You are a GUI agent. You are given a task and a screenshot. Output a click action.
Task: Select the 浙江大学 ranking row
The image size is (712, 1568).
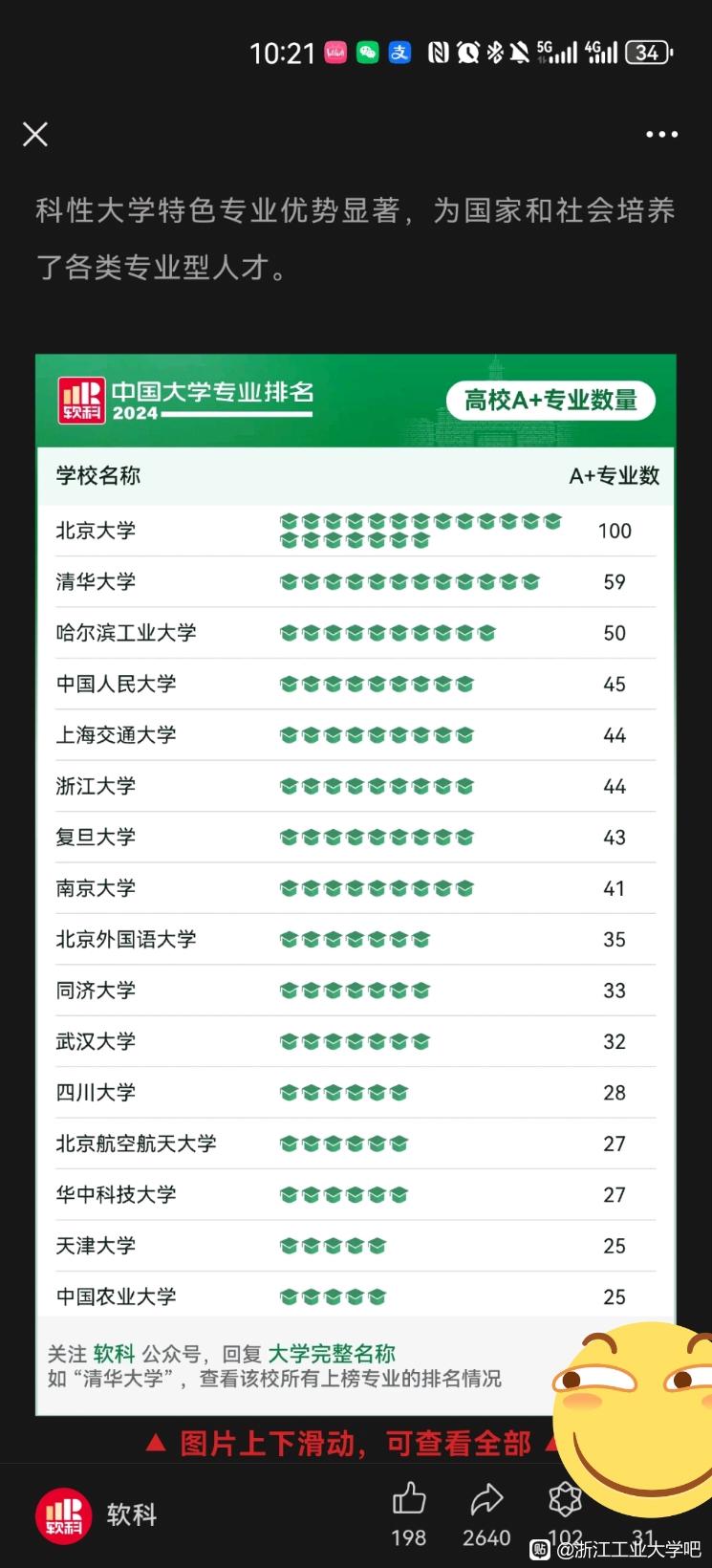[356, 786]
